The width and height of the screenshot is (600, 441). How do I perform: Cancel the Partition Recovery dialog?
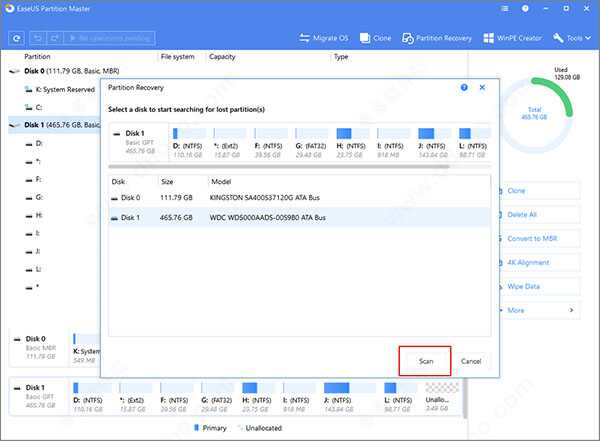tap(471, 361)
